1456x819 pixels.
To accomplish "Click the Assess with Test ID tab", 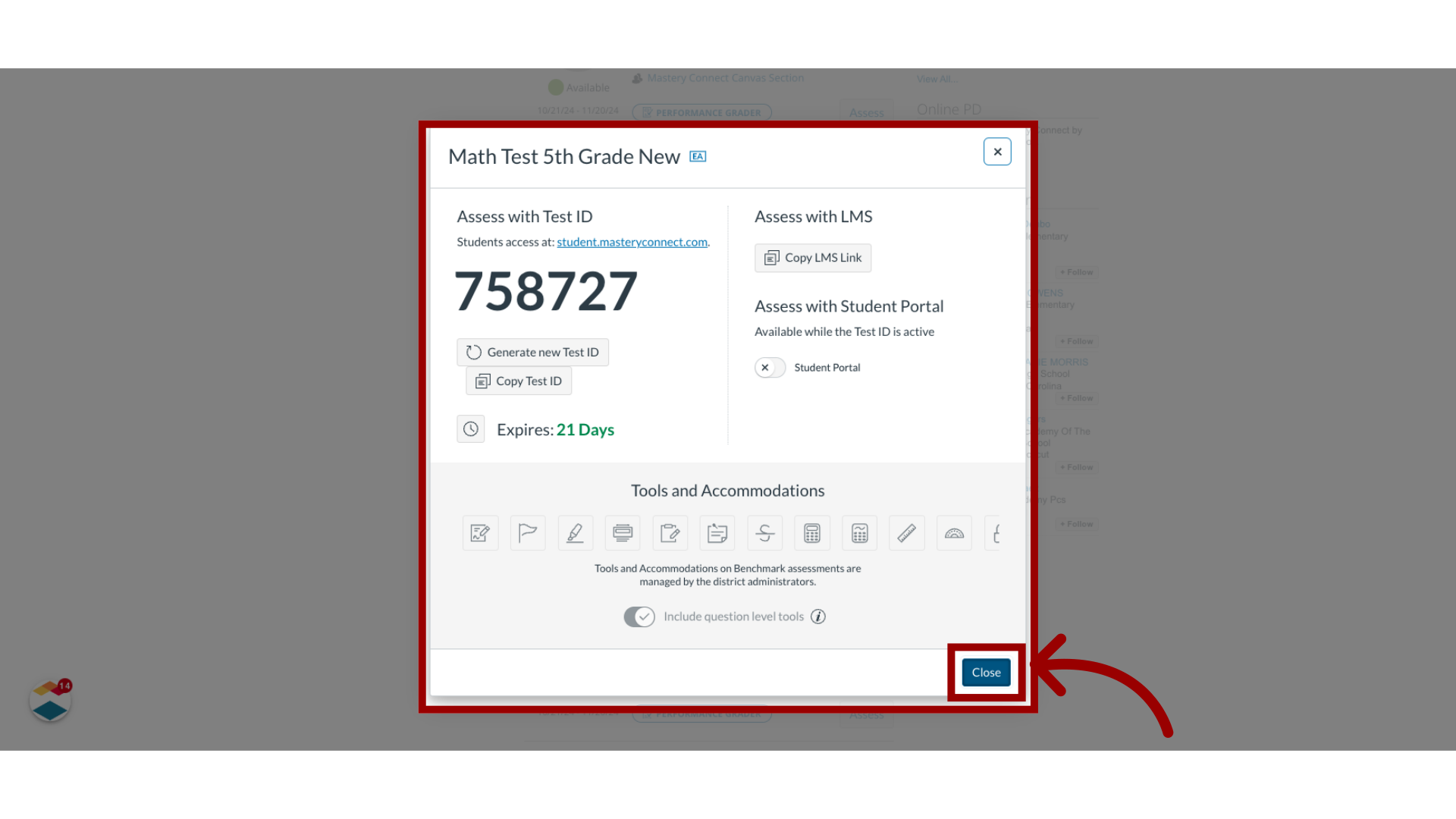I will [x=524, y=216].
